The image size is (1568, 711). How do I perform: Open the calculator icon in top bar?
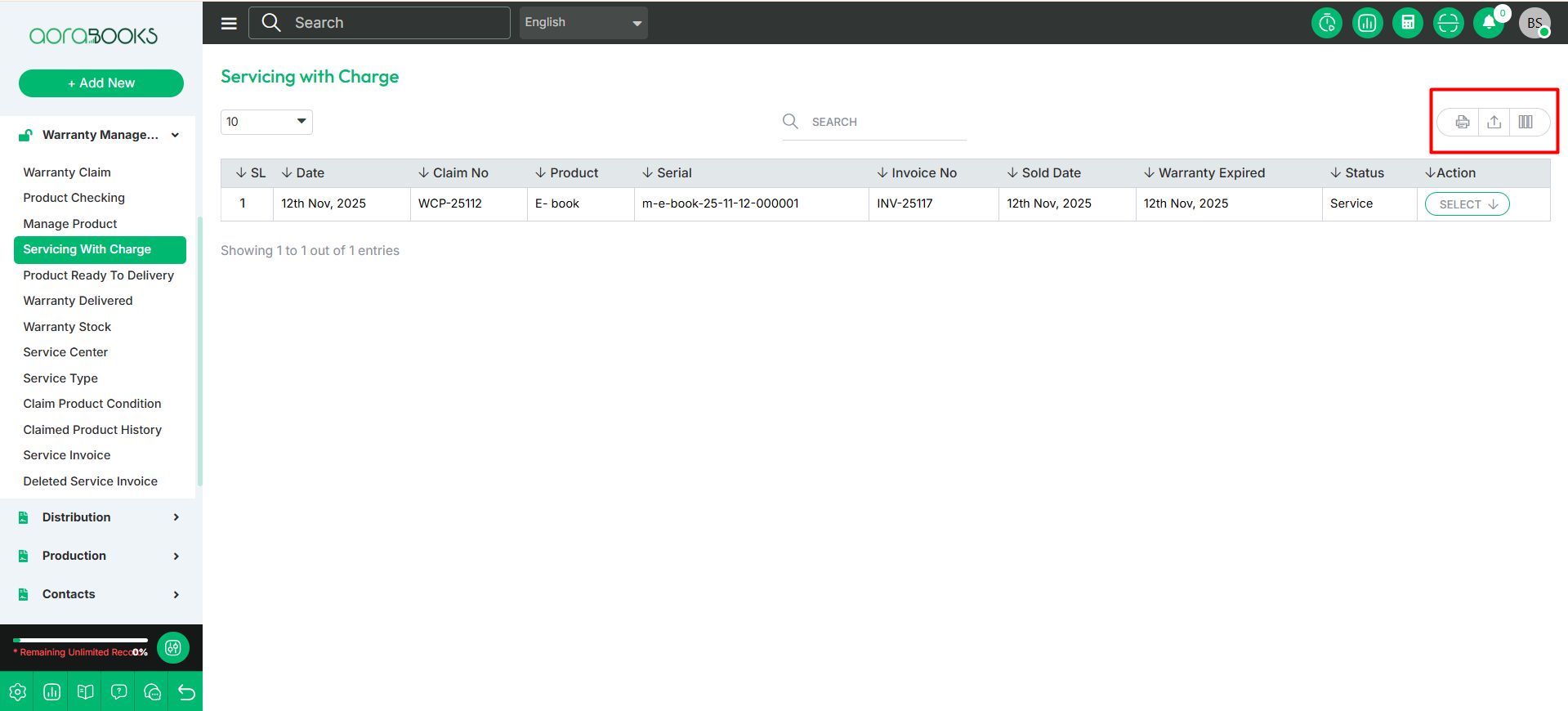(x=1408, y=23)
